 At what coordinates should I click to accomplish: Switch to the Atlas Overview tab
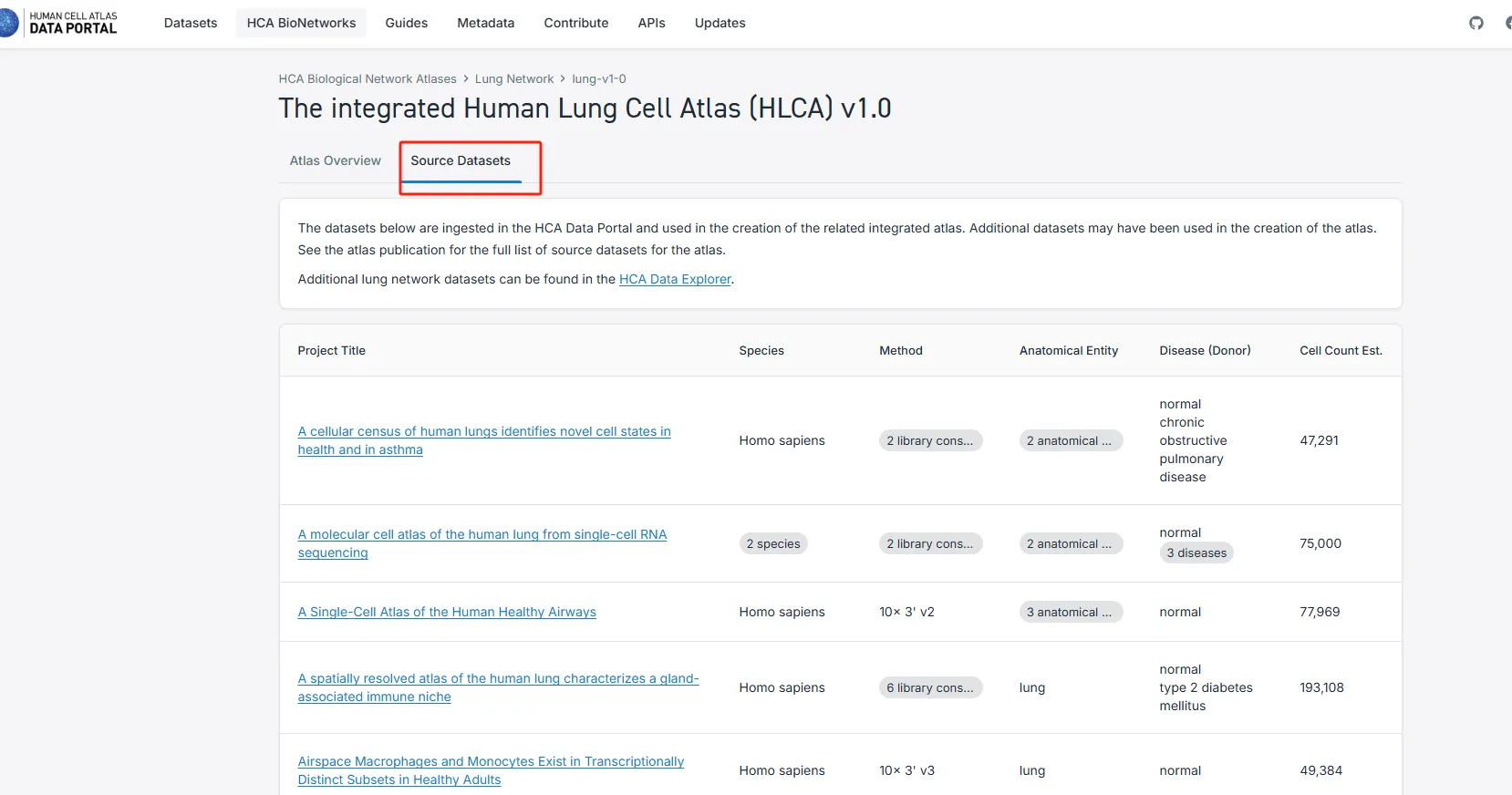pos(335,160)
